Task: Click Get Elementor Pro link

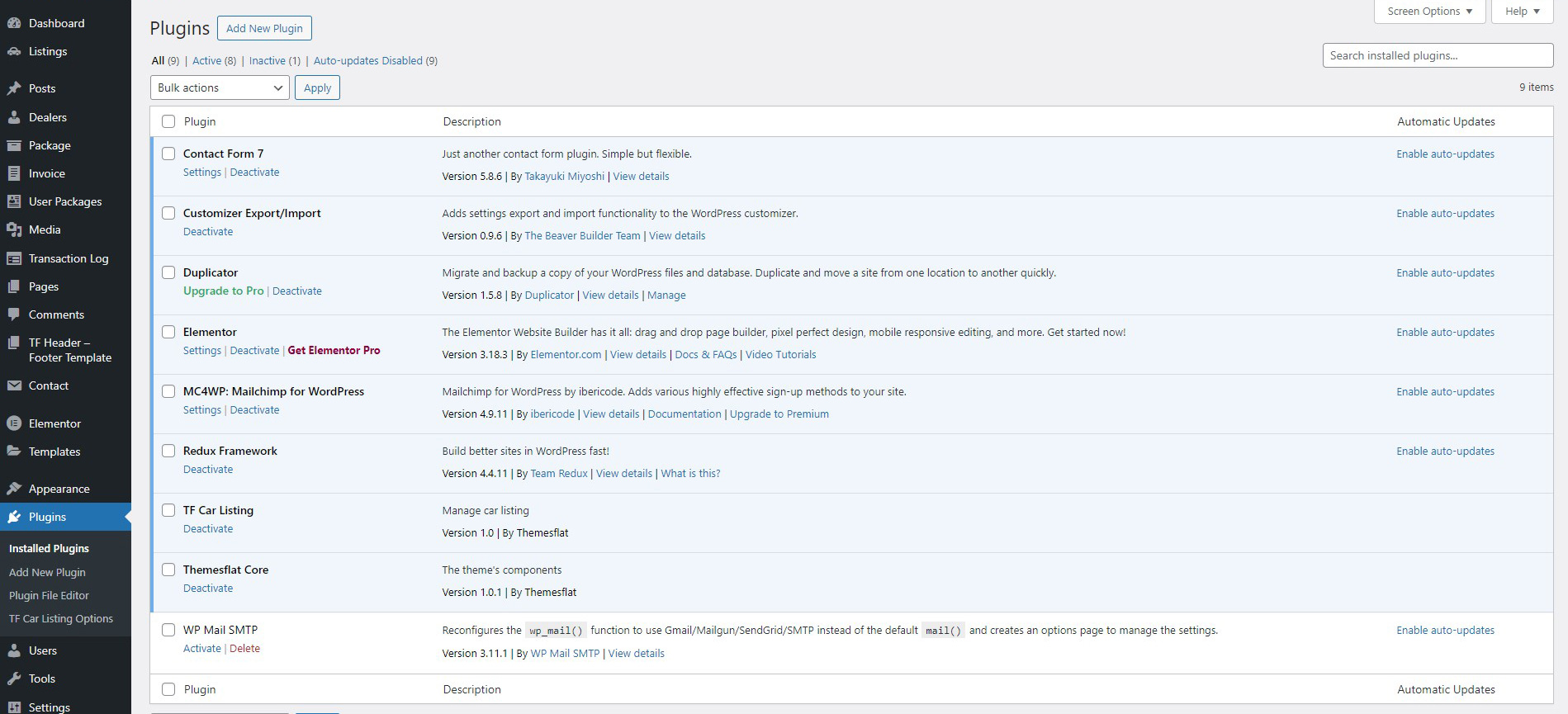Action: click(334, 351)
